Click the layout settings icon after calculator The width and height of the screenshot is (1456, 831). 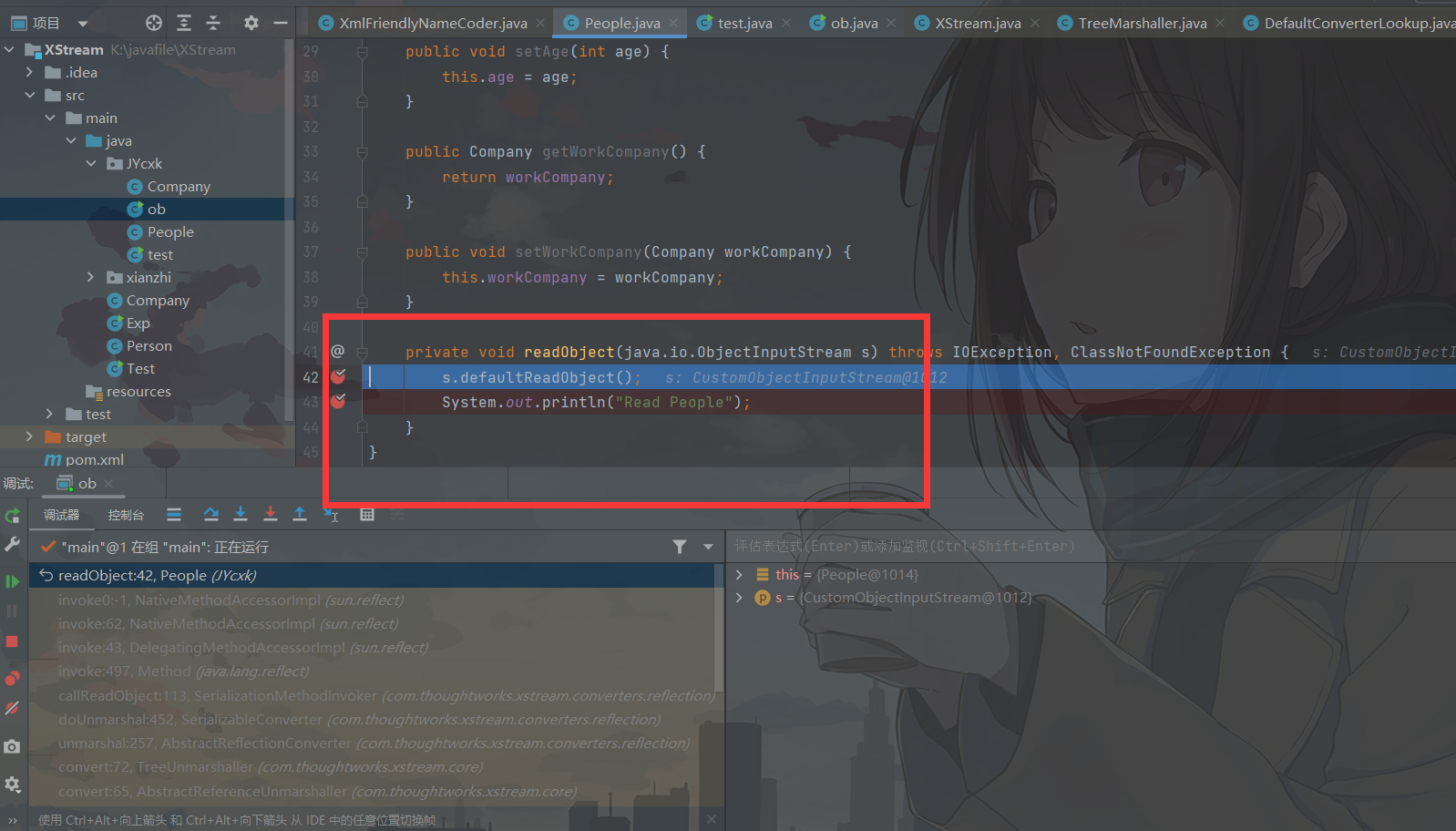397,515
